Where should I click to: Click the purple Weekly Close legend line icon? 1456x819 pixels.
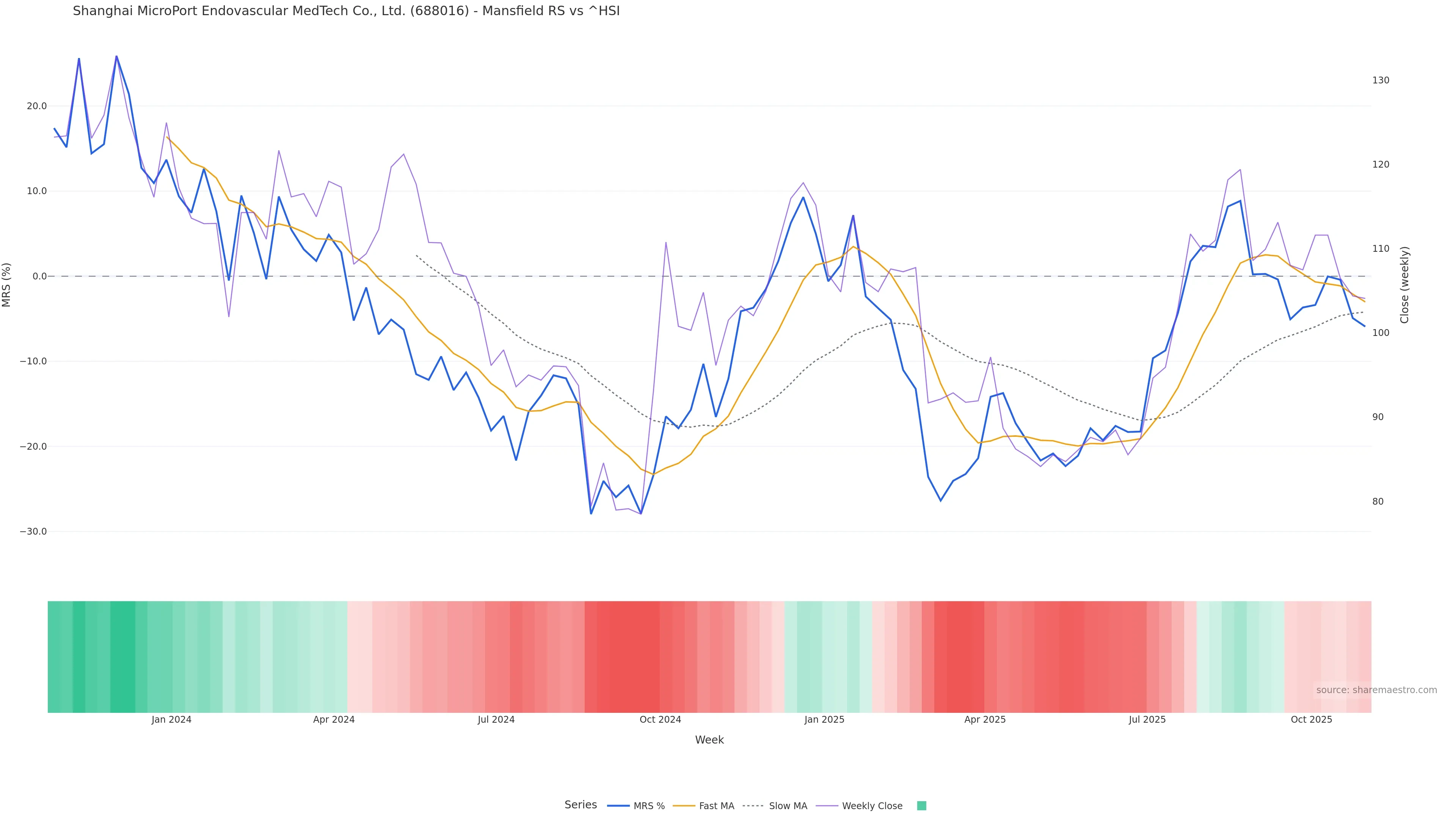pos(827,806)
